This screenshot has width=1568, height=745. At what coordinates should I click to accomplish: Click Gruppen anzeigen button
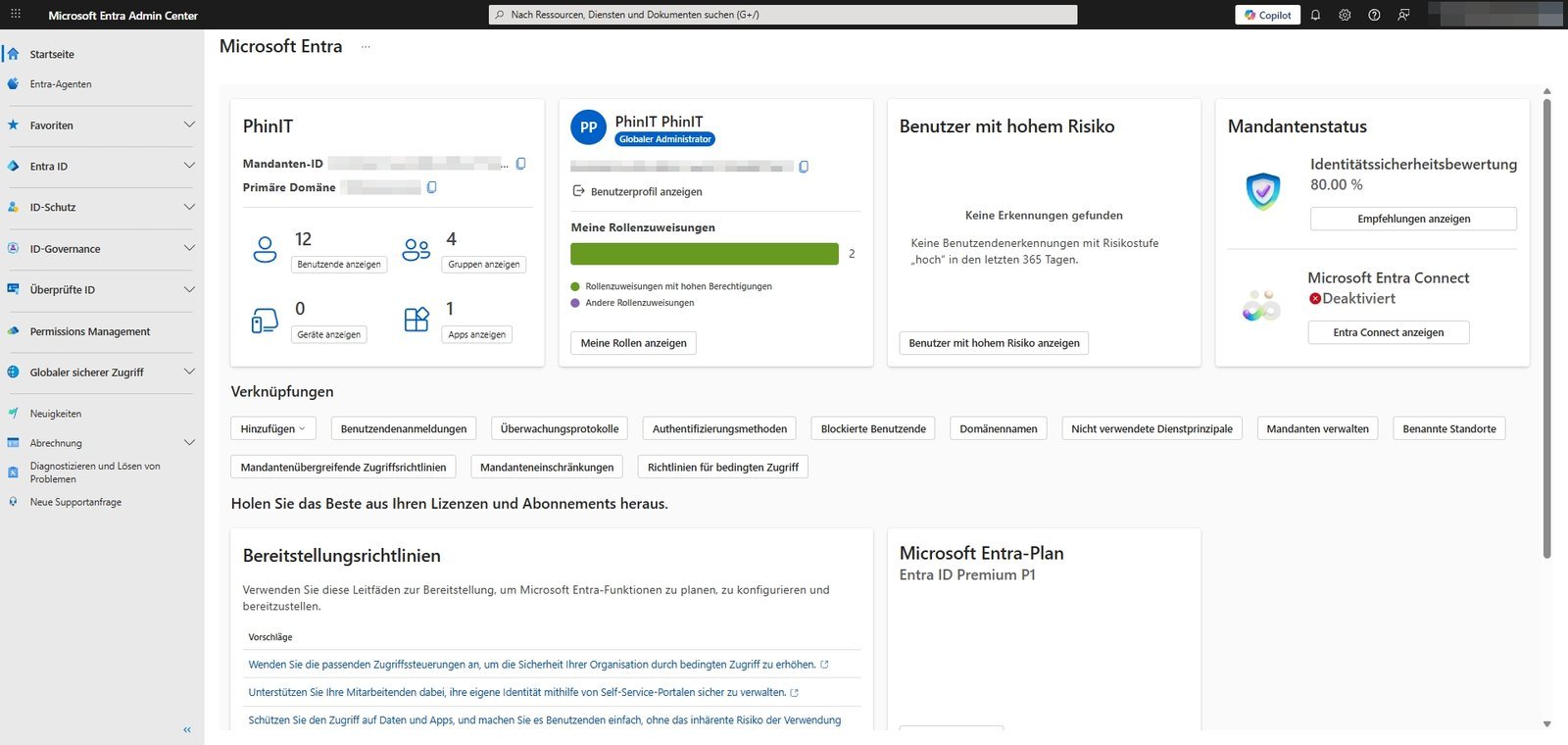484,265
